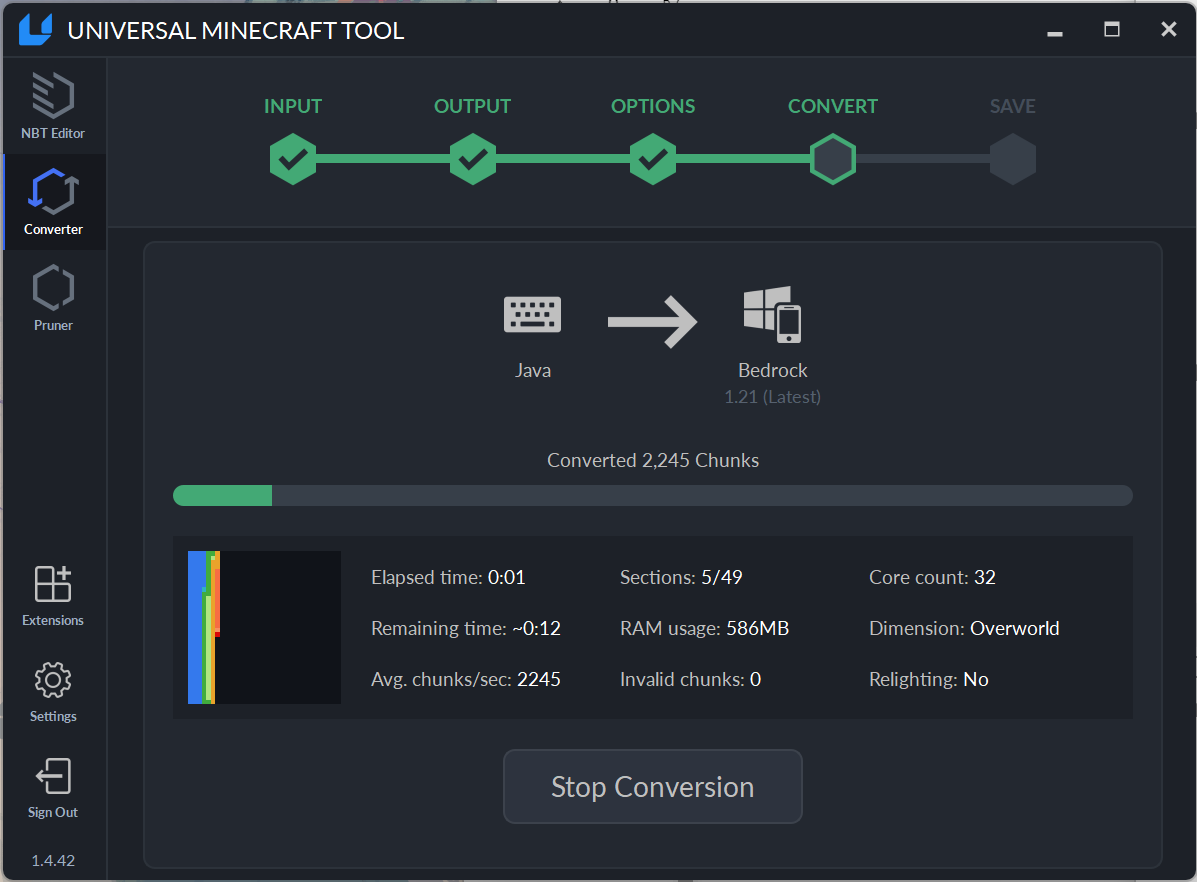Maximize the Universal Minecraft Tool window

1112,30
